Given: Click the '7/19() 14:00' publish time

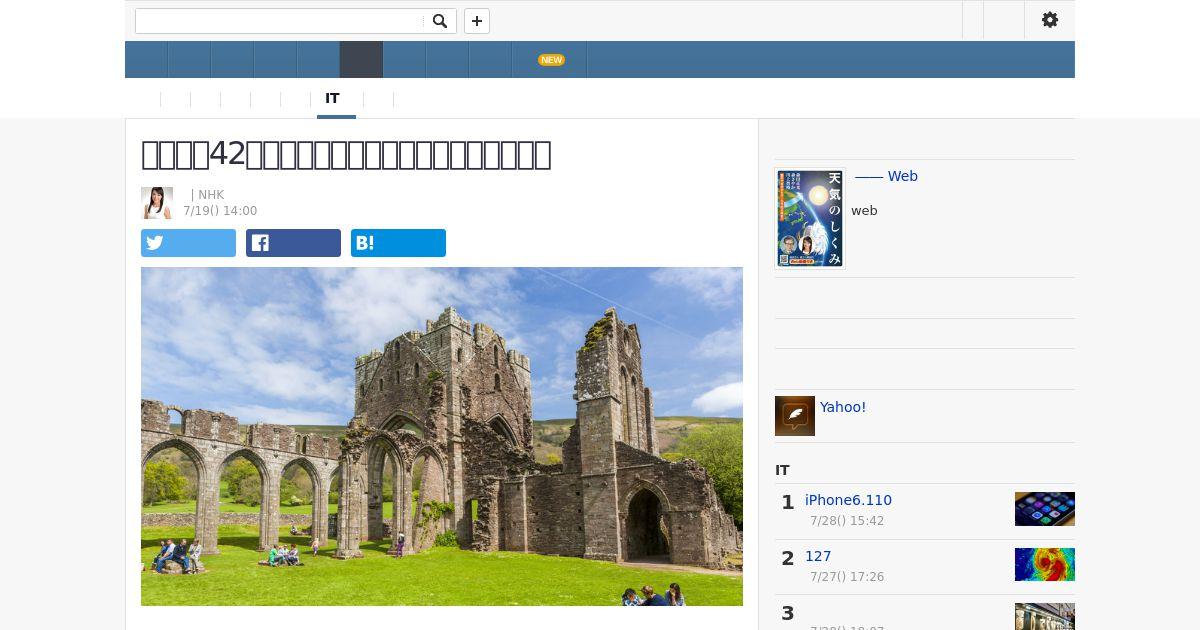Looking at the screenshot, I should 220,211.
